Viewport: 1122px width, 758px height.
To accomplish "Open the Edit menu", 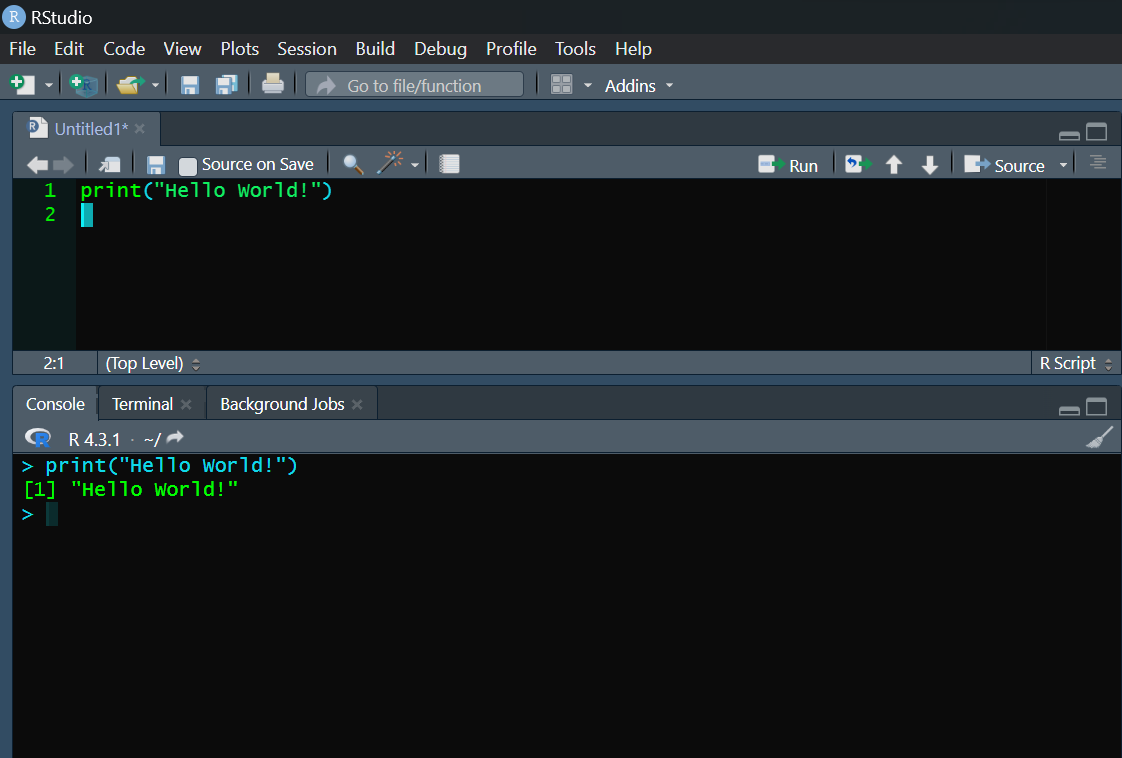I will pyautogui.click(x=69, y=49).
